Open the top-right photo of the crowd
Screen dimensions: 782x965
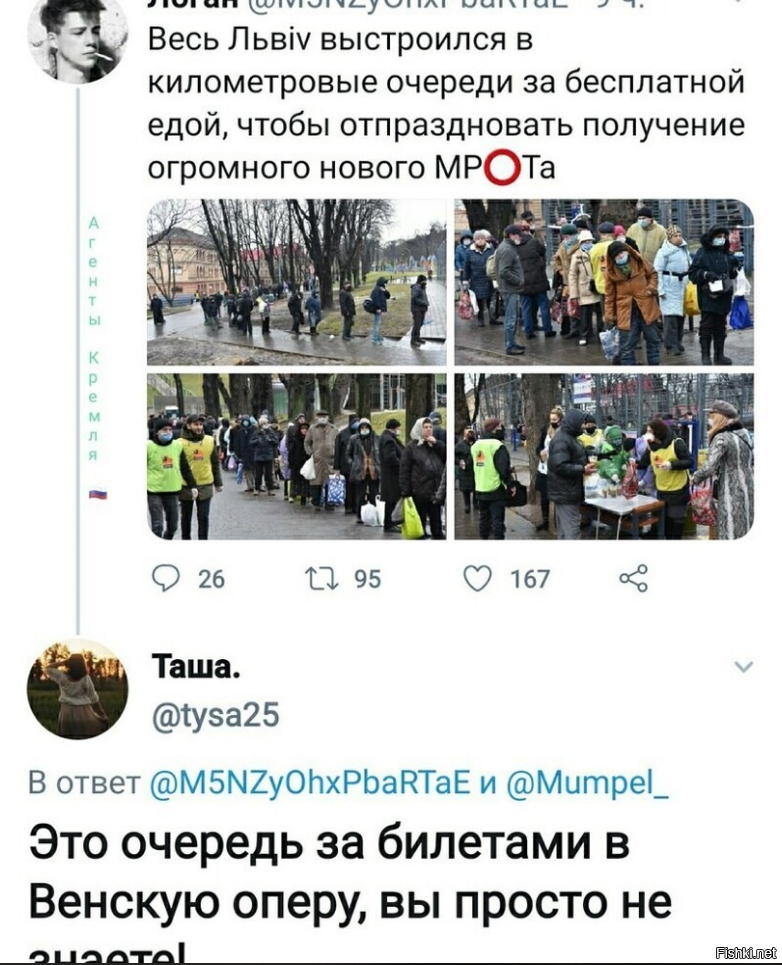tap(604, 282)
